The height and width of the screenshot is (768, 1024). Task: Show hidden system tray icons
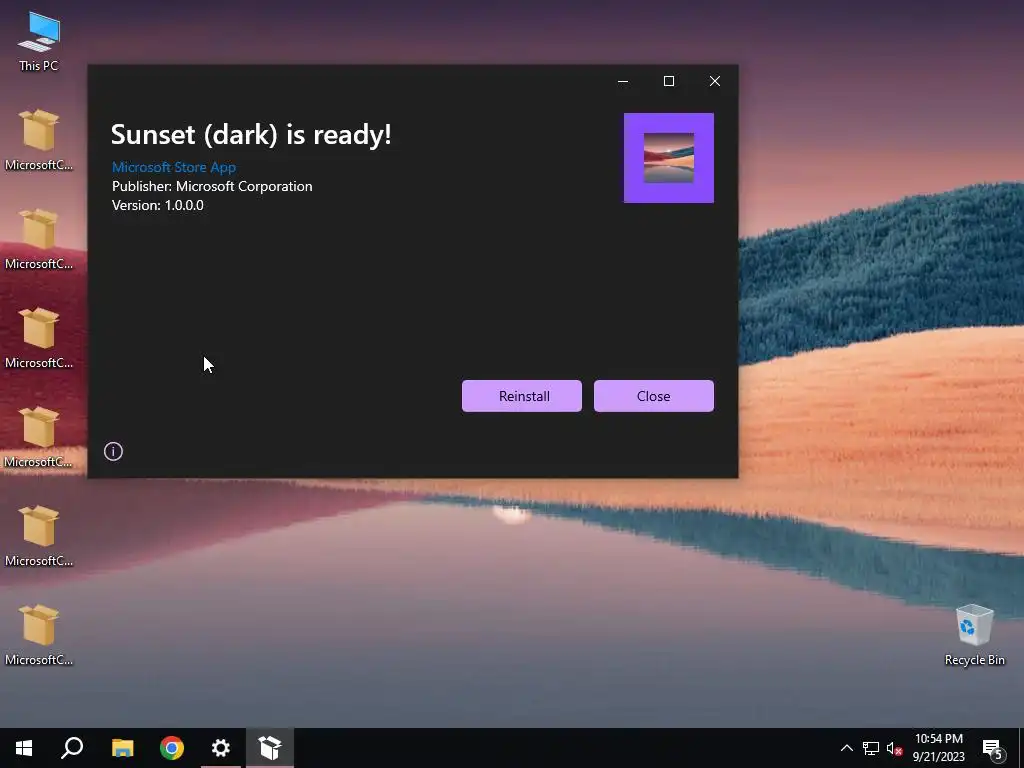click(846, 748)
